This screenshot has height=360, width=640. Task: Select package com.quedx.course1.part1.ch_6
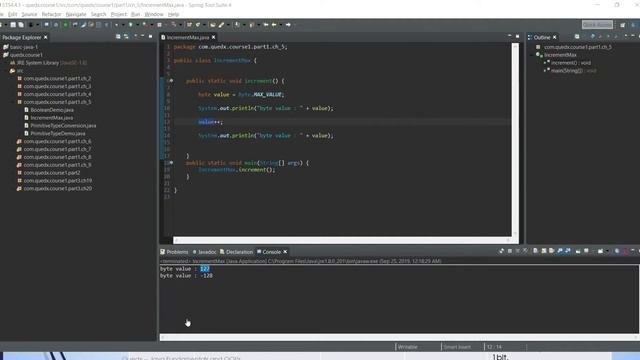[57, 141]
